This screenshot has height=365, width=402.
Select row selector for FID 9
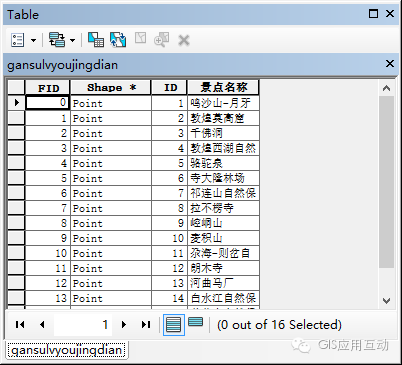coord(16,238)
